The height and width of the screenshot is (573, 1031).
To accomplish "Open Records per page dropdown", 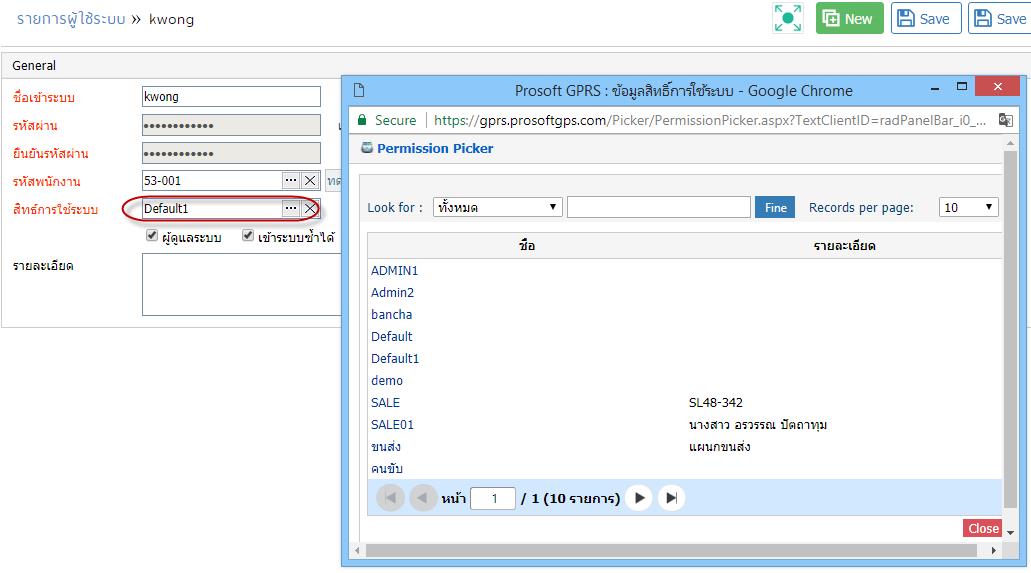I will (969, 207).
